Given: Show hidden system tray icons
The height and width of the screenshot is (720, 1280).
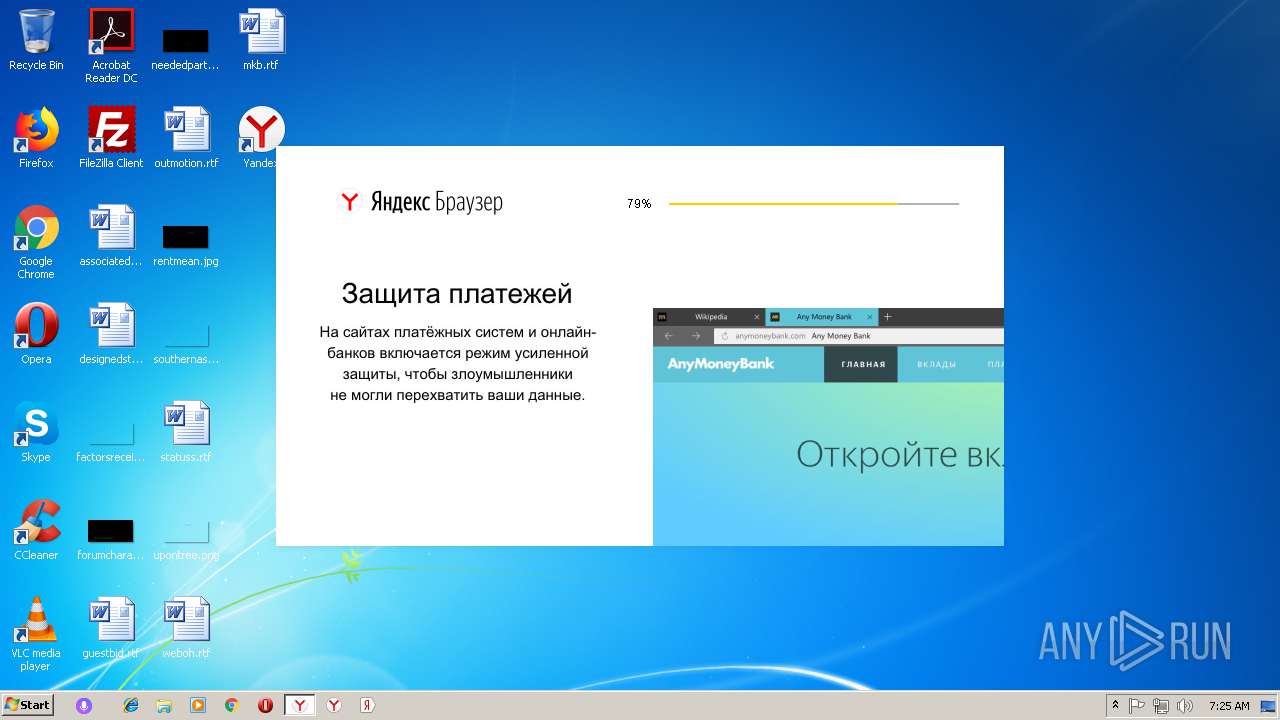Looking at the screenshot, I should point(1115,705).
